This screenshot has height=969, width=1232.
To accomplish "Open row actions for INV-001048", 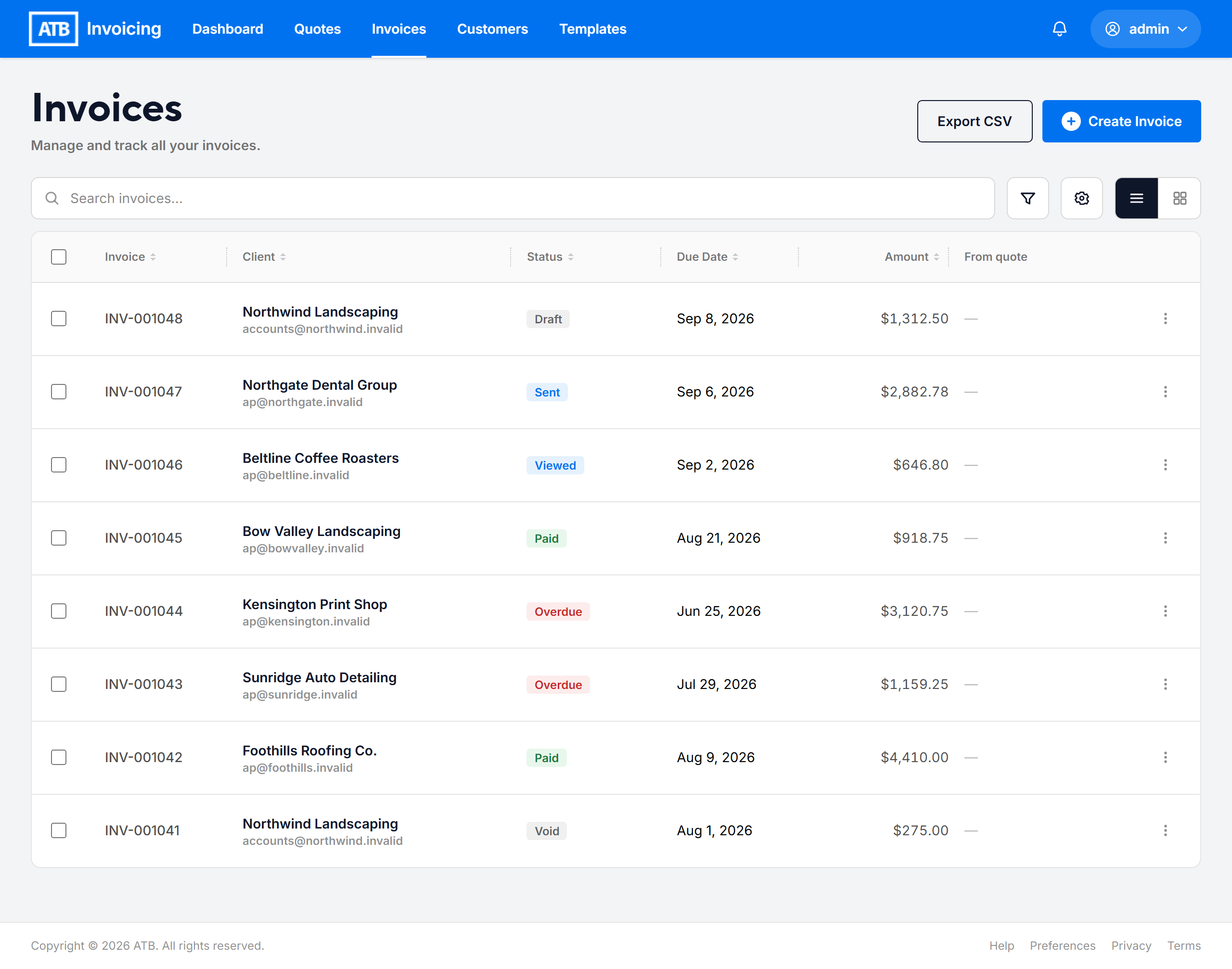I will [x=1166, y=319].
